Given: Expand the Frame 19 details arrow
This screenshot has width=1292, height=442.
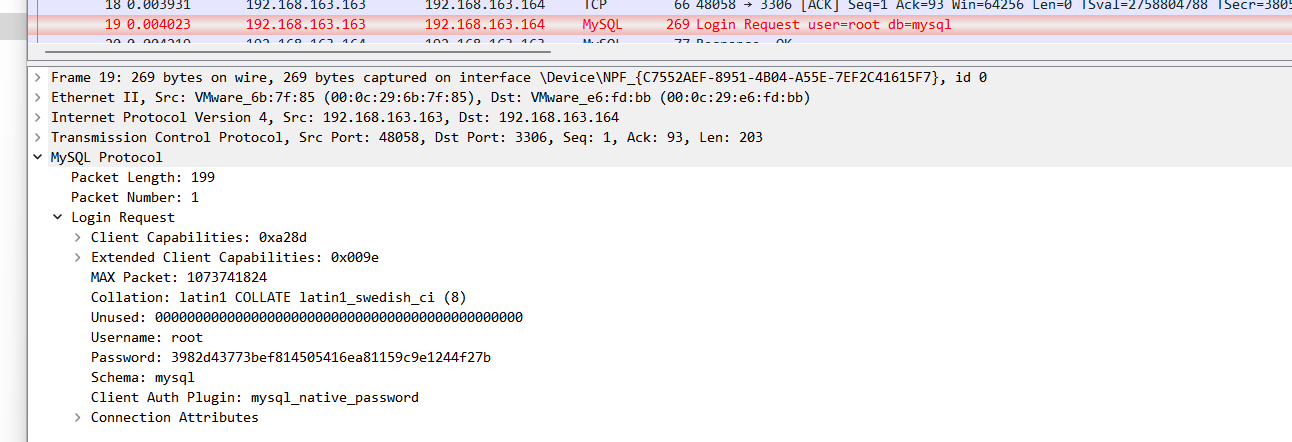Looking at the screenshot, I should (38, 78).
